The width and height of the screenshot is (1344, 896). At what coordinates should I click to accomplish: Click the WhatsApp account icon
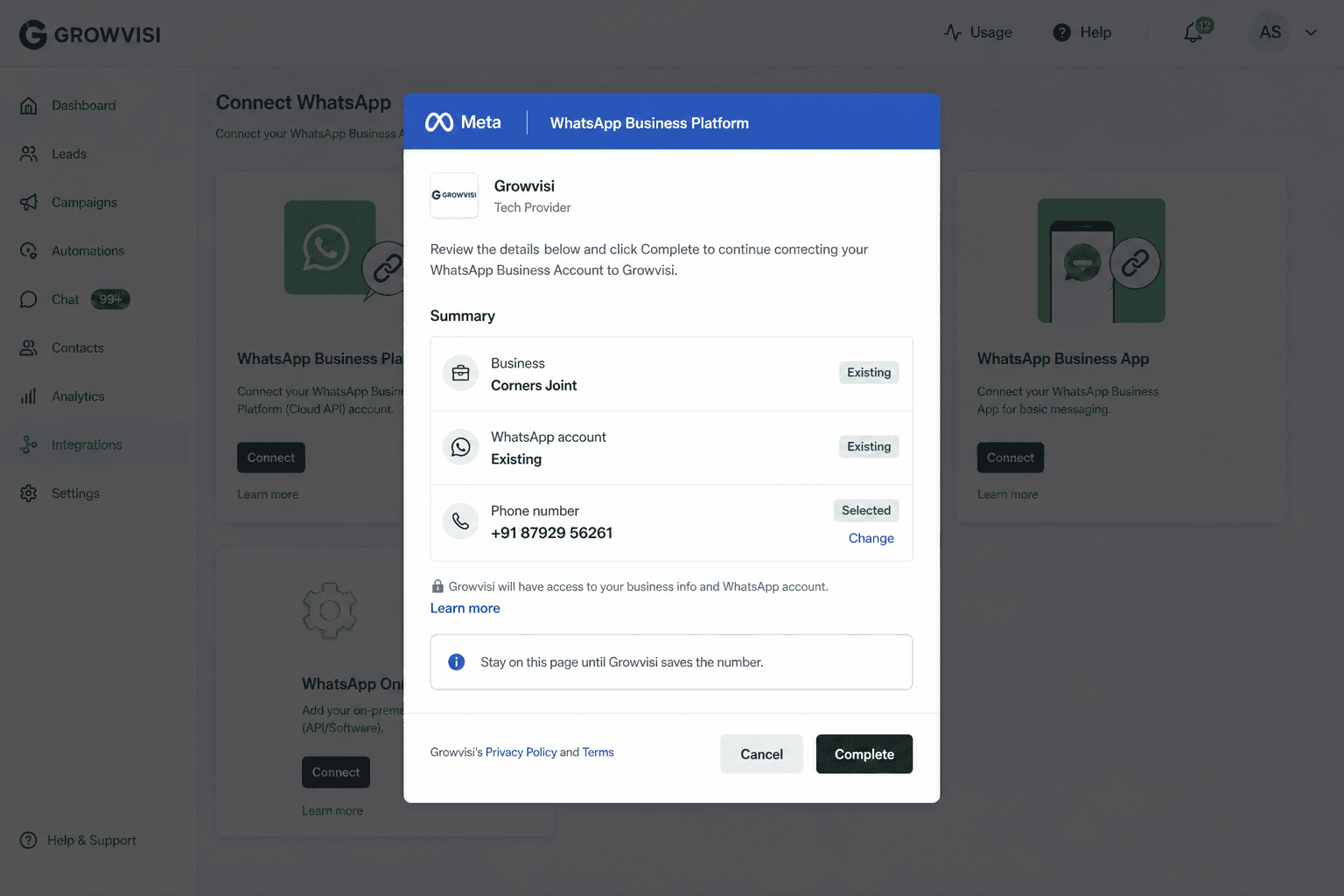coord(460,447)
